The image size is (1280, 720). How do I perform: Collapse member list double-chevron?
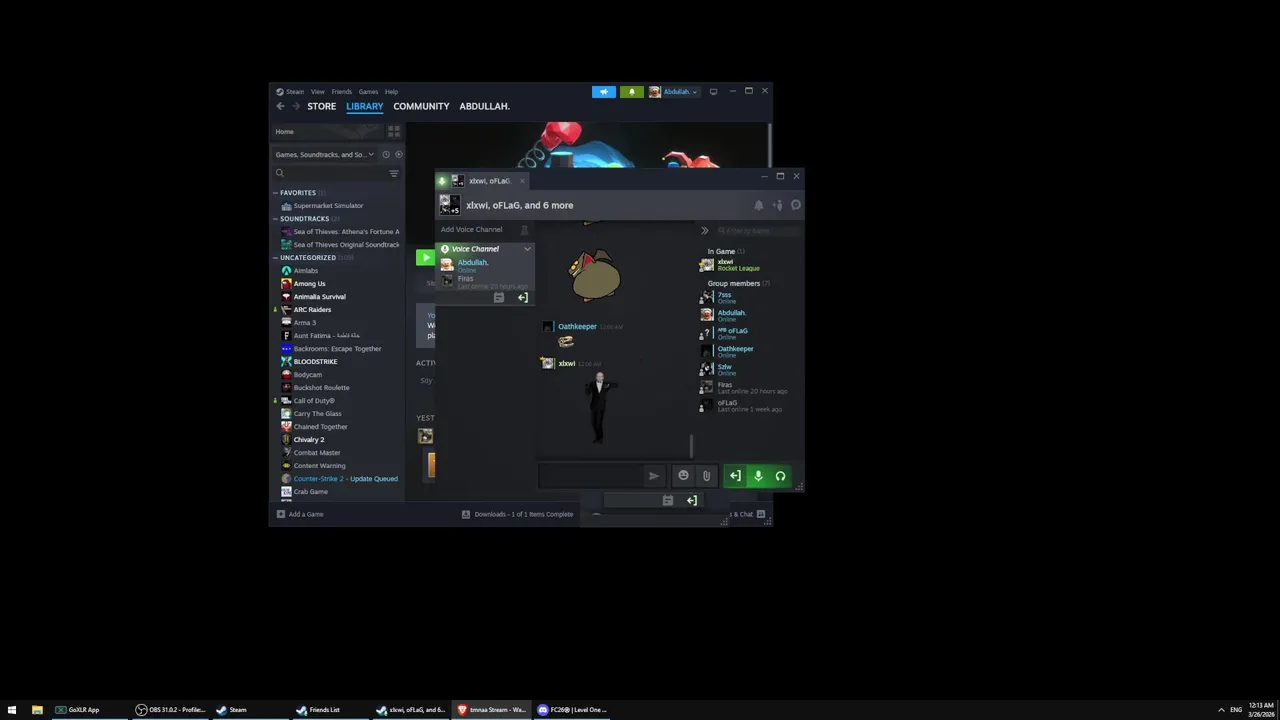pyautogui.click(x=704, y=230)
